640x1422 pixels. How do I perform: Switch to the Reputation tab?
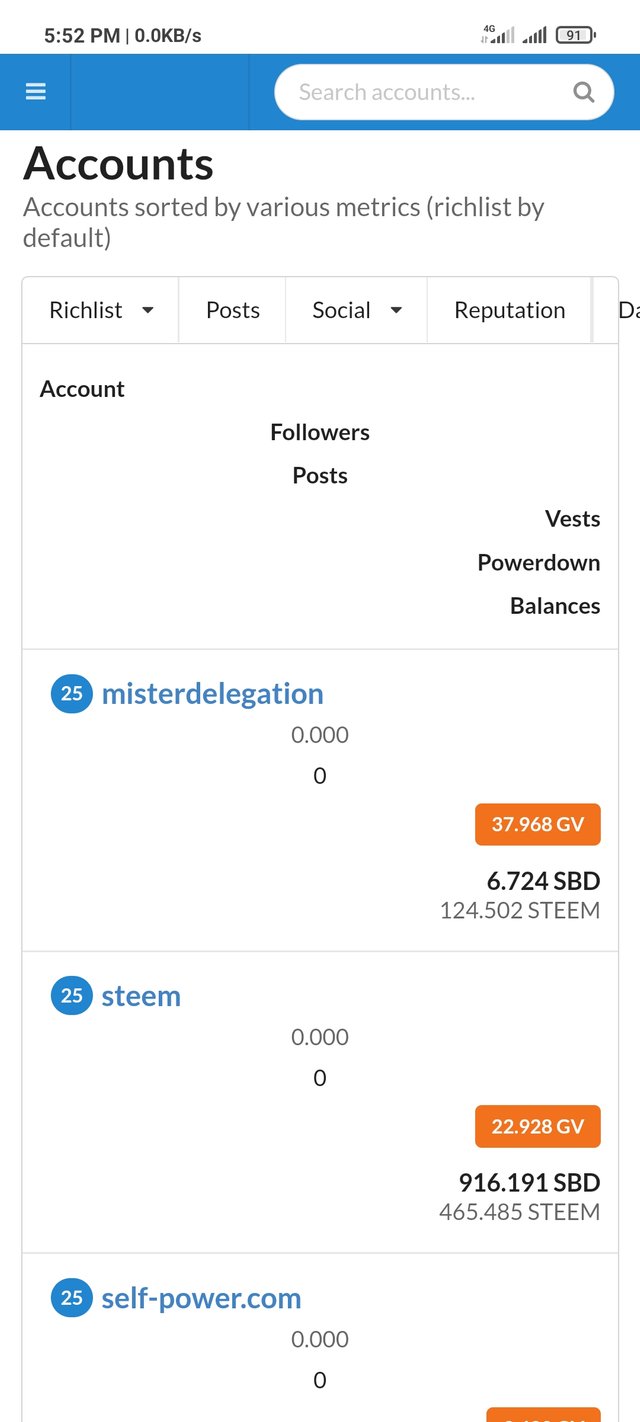tap(509, 310)
